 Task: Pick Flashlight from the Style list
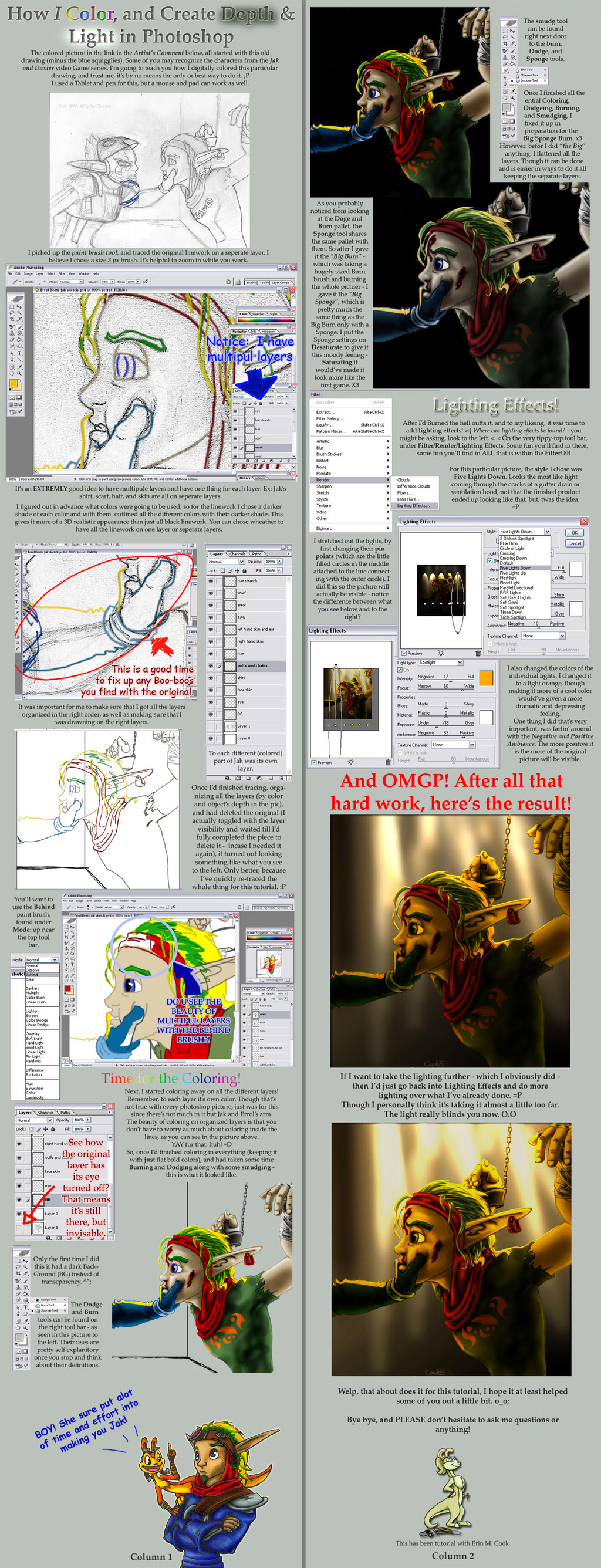coord(525,577)
